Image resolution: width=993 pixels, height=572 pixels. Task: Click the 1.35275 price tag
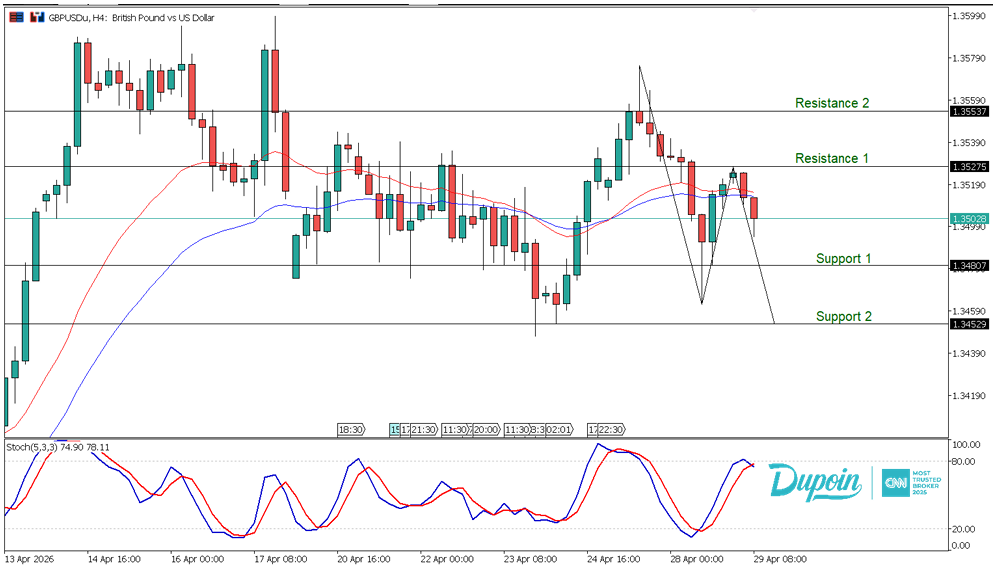pyautogui.click(x=969, y=167)
